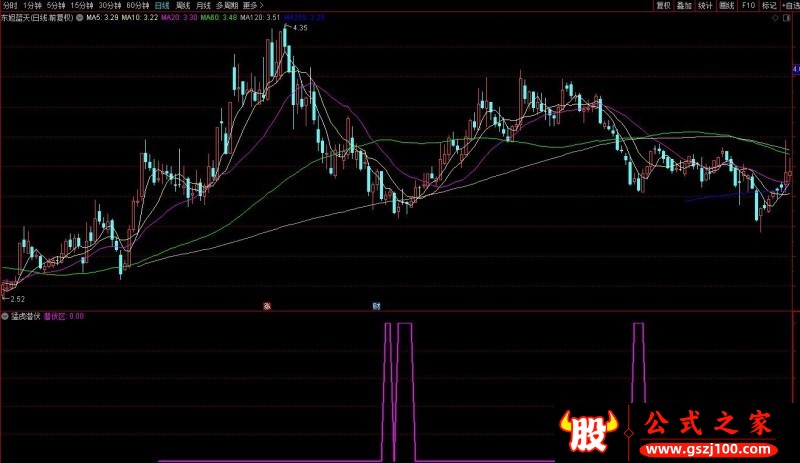800x463 pixels.
Task: Open the F10 company info button
Action: (x=748, y=6)
